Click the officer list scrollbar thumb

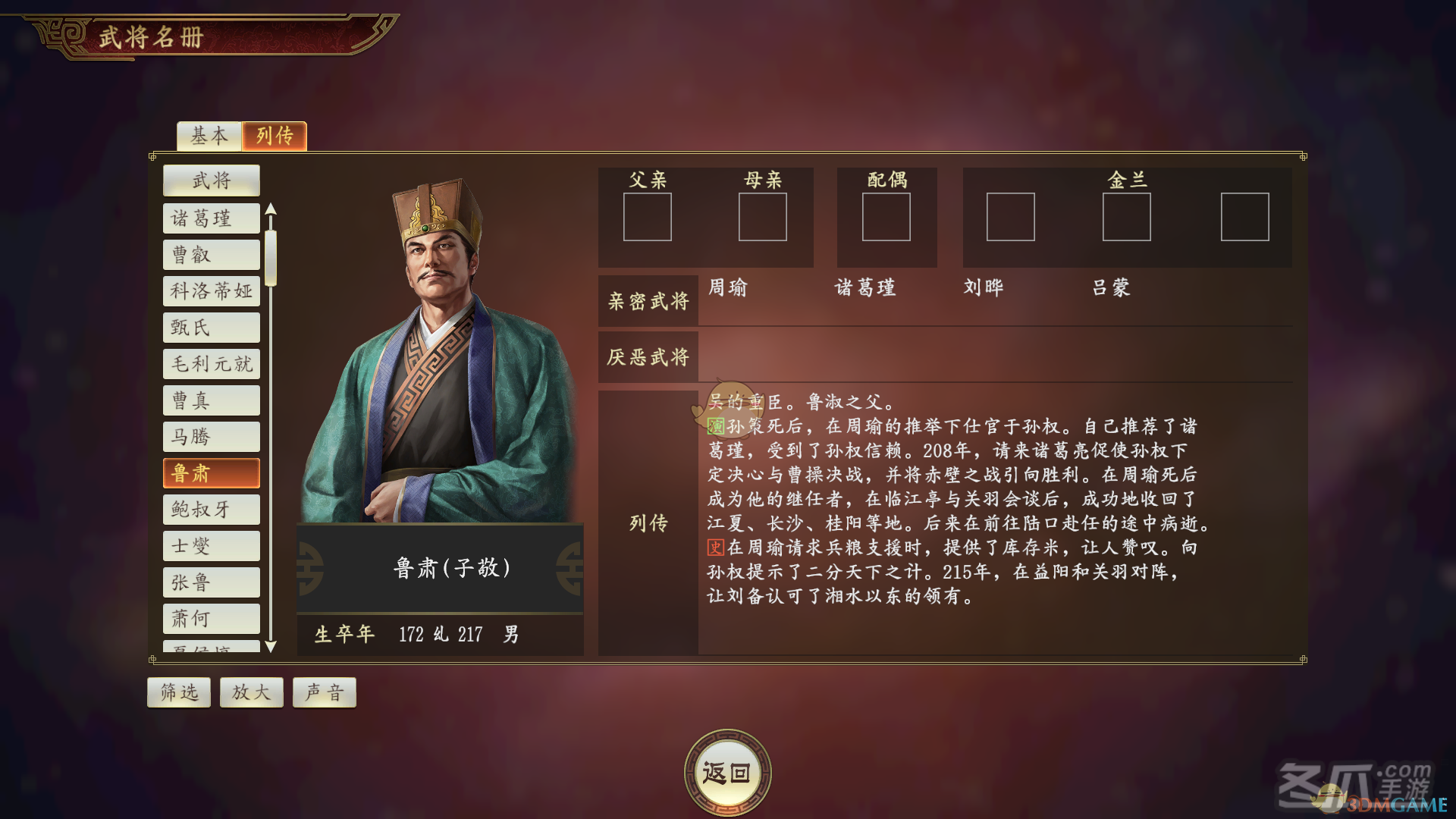tap(271, 258)
